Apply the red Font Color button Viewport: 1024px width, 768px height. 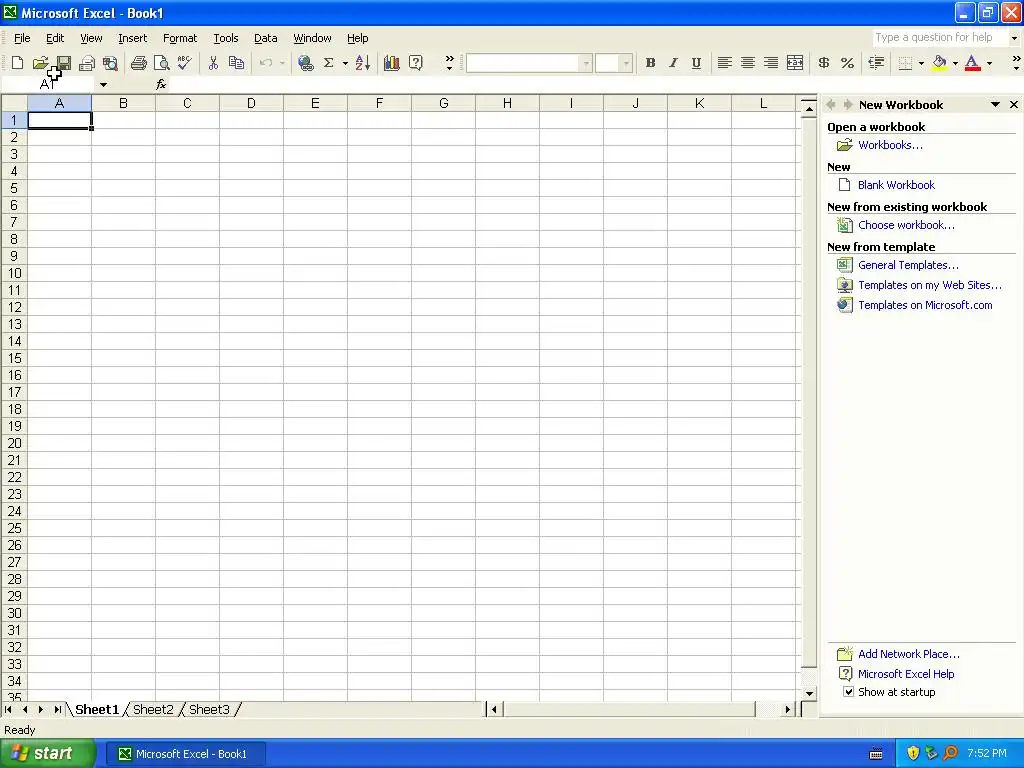[973, 63]
